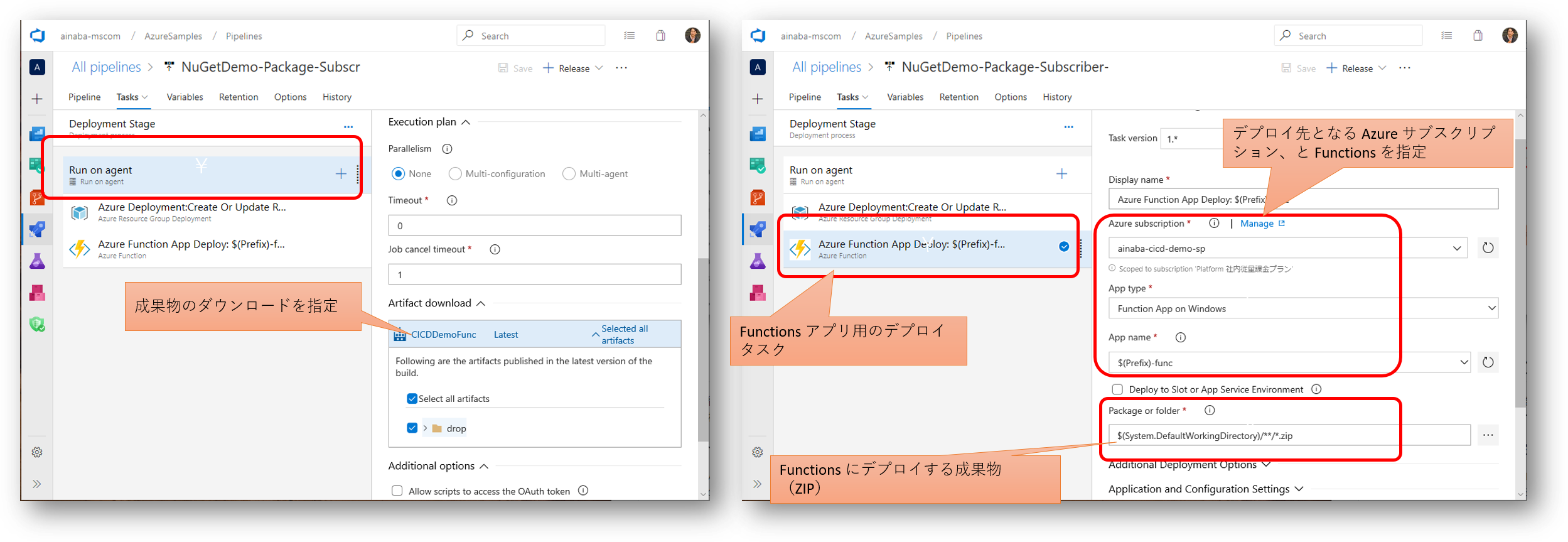This screenshot has height=542, width=1568.
Task: Open Variables tab in left window
Action: pyautogui.click(x=185, y=97)
